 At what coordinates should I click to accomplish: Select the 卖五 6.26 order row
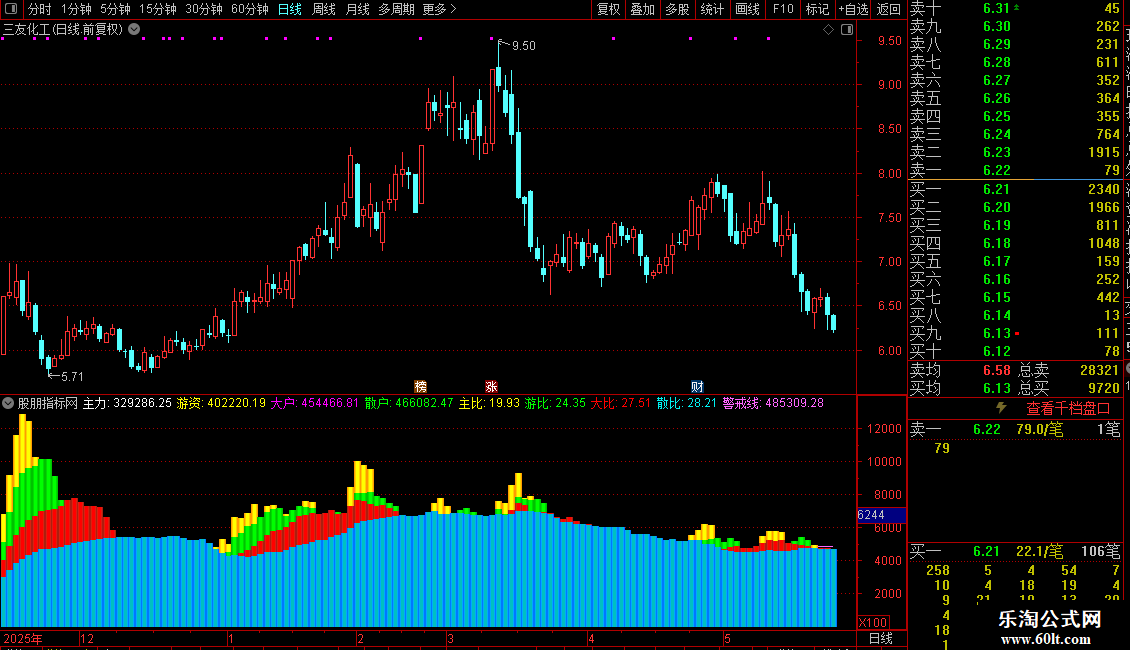(x=1015, y=98)
